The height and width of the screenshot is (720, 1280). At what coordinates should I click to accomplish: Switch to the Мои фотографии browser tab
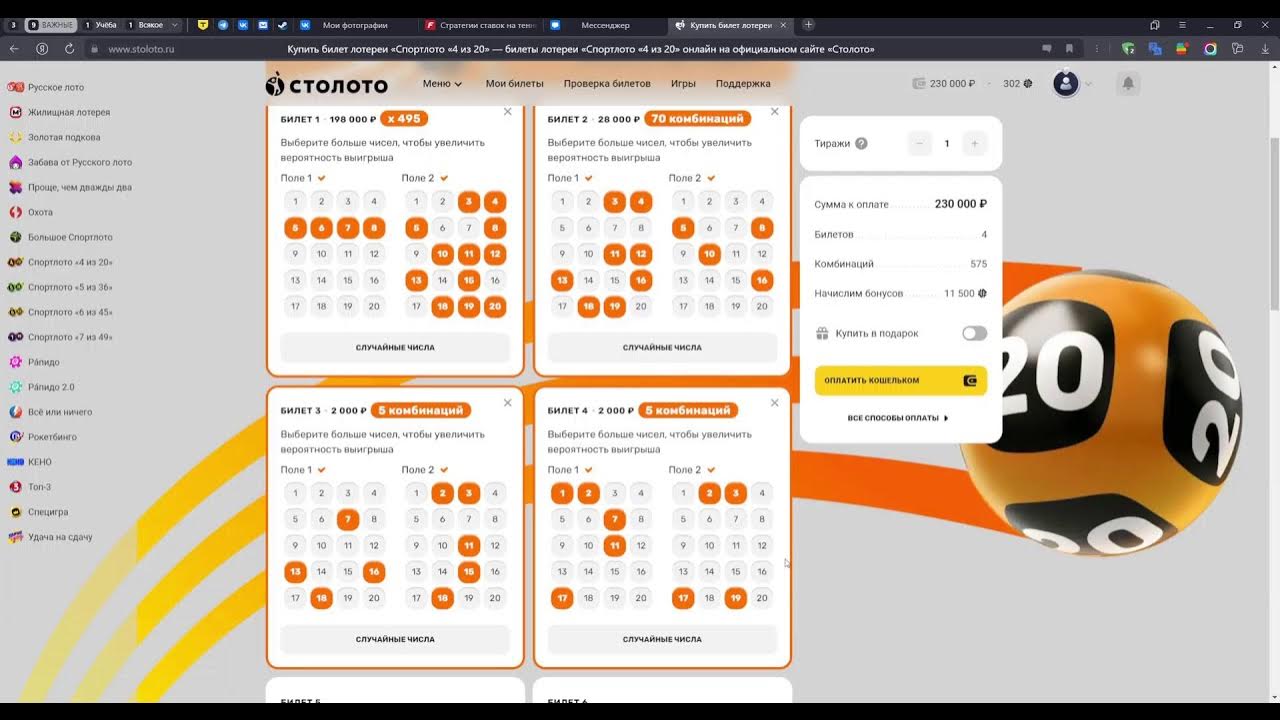355,25
